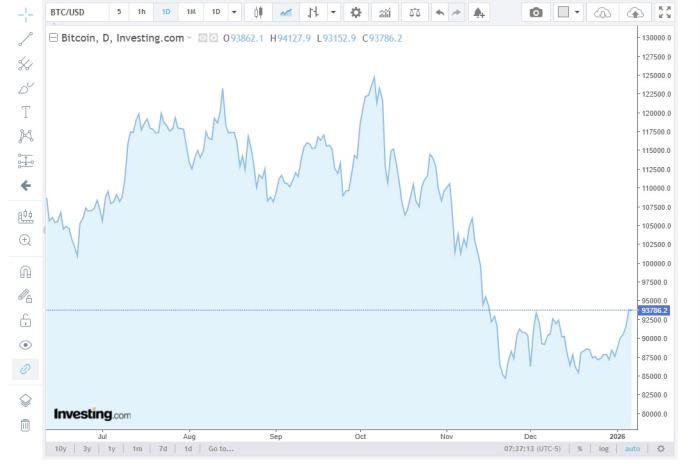
Task: Toggle auto scale in the bottom bar
Action: 632,449
